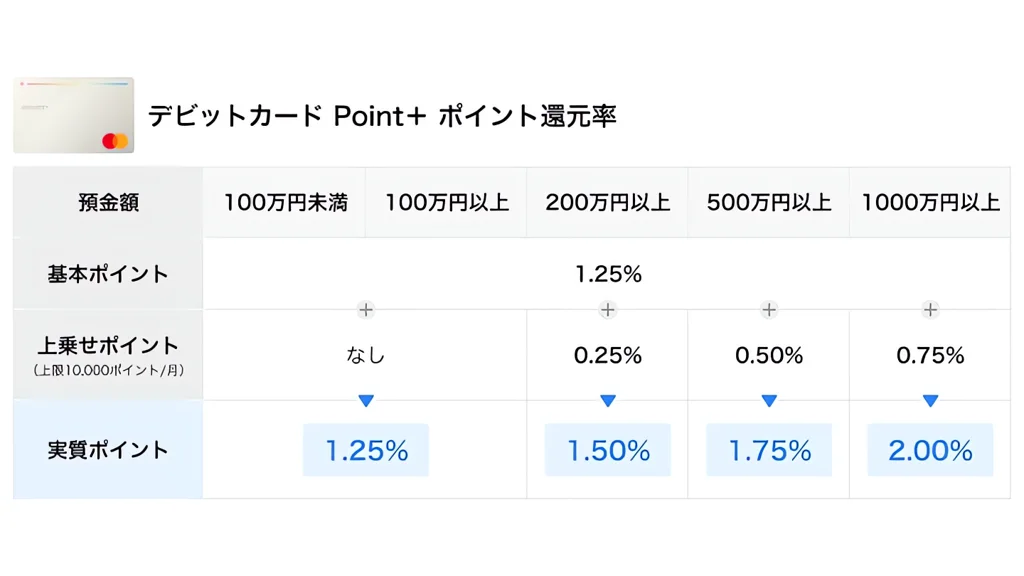The width and height of the screenshot is (1024, 576).
Task: Click the plus icon above なし
Action: point(366,310)
